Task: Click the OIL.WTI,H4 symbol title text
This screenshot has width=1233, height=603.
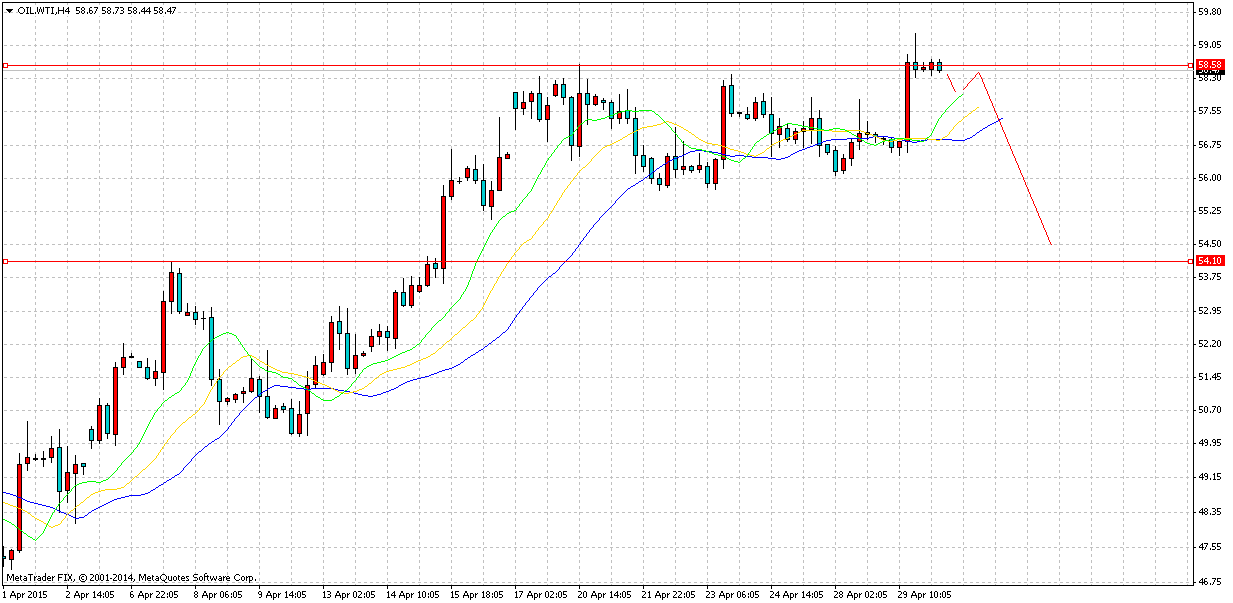Action: 44,10
